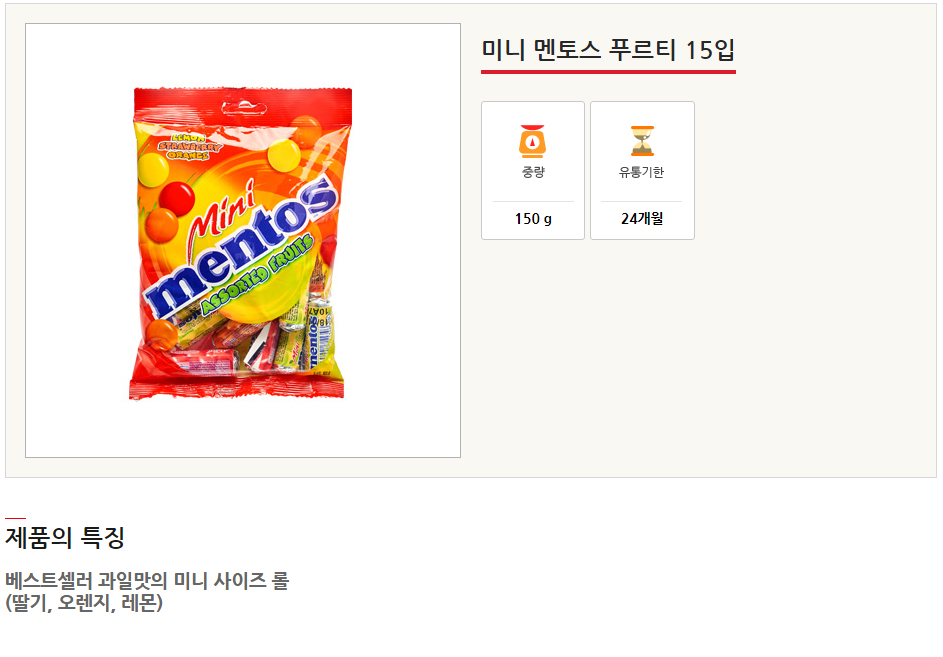Screen dimensions: 943x657
Task: Click the 150 g weight value
Action: point(533,219)
